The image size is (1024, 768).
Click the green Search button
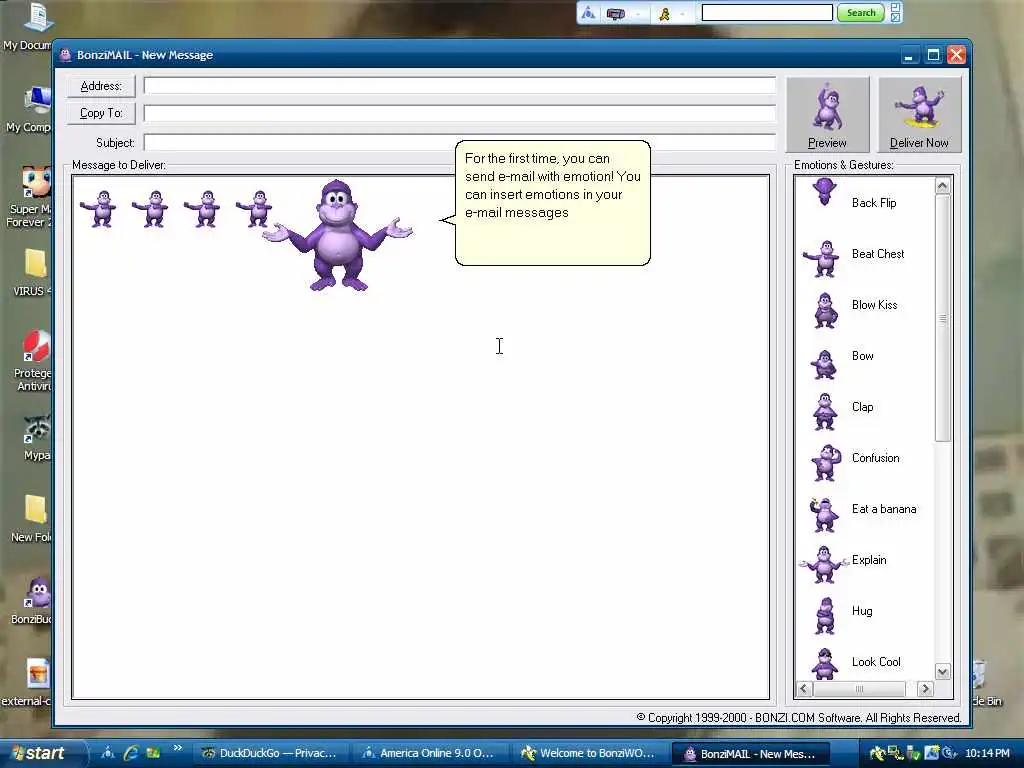pos(861,13)
